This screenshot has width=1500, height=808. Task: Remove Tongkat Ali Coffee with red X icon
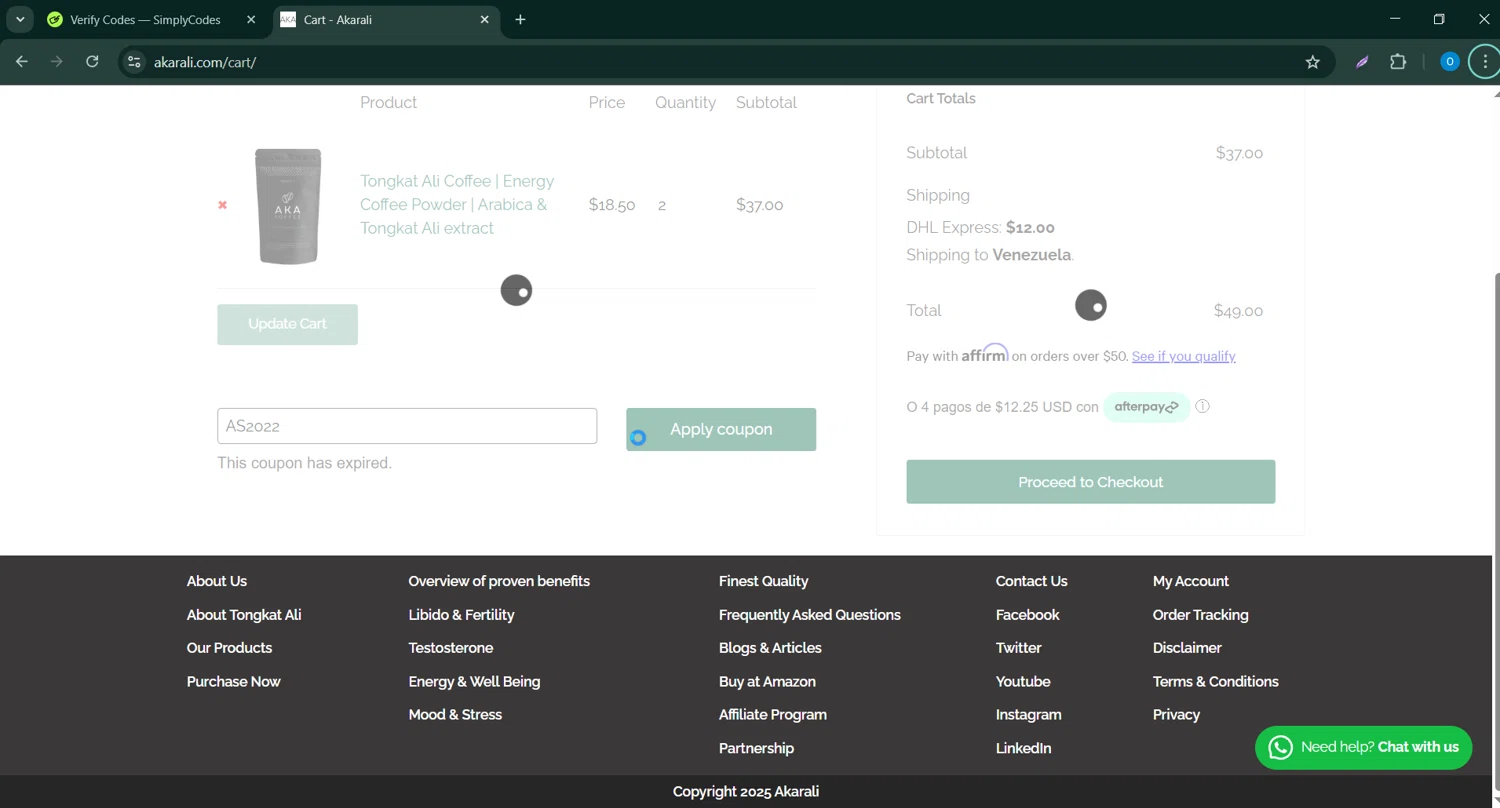222,205
